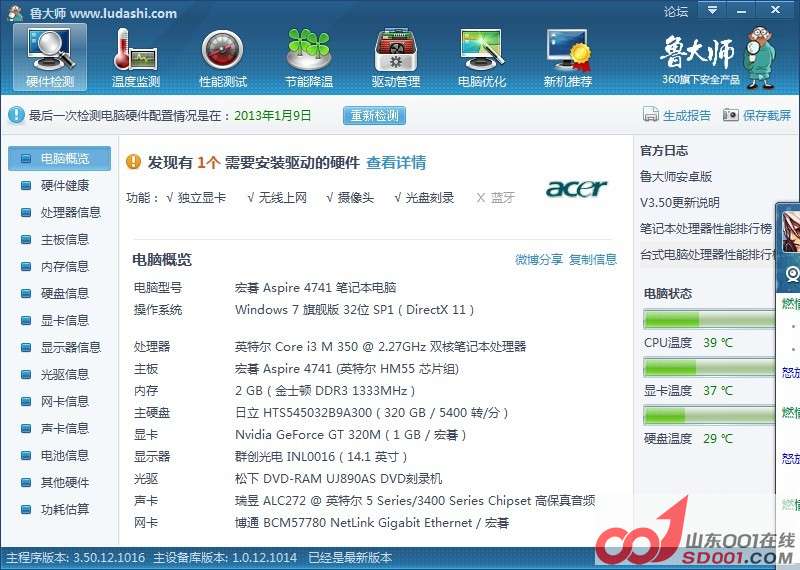Select 处理器信息 in the left sidebar
This screenshot has height=570, width=800.
[x=70, y=212]
